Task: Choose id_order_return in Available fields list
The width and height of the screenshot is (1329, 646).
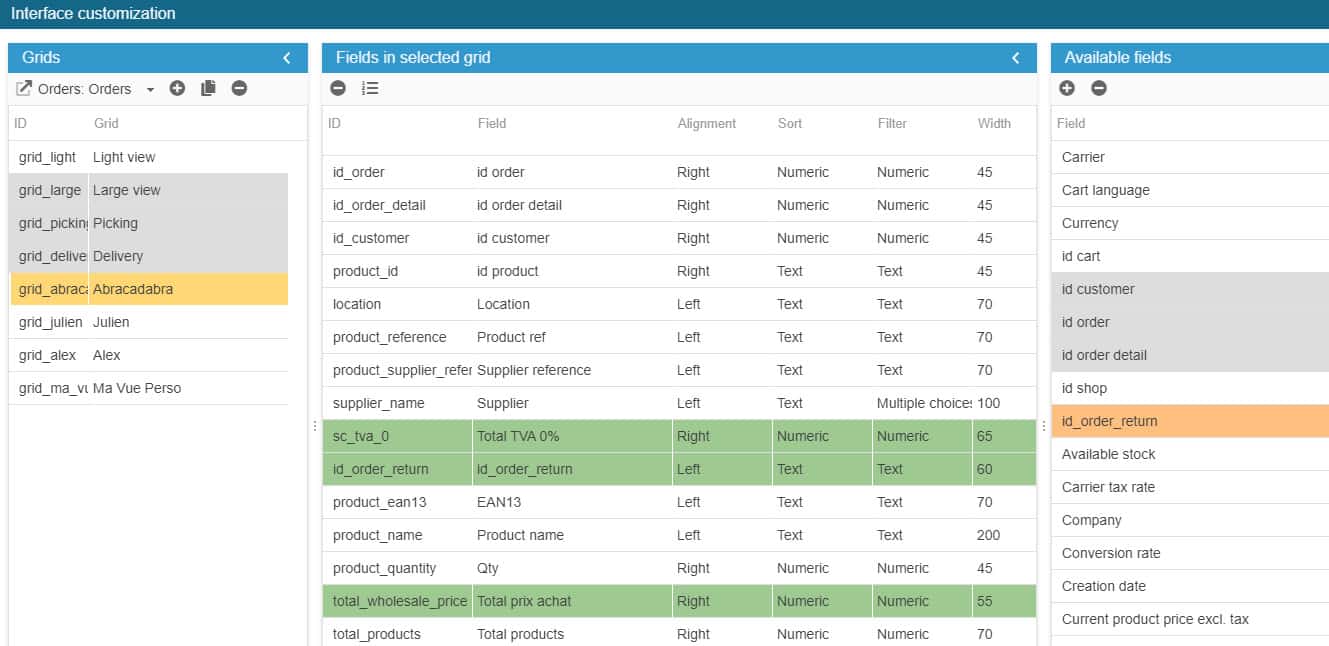Action: (x=1109, y=421)
